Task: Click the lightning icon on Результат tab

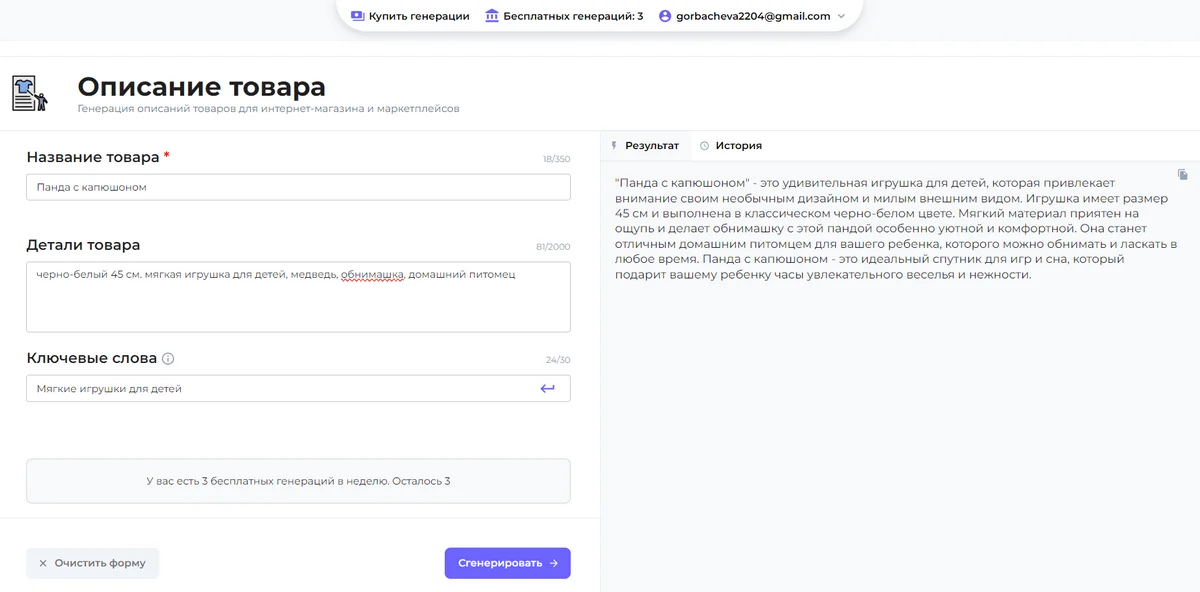Action: 614,146
